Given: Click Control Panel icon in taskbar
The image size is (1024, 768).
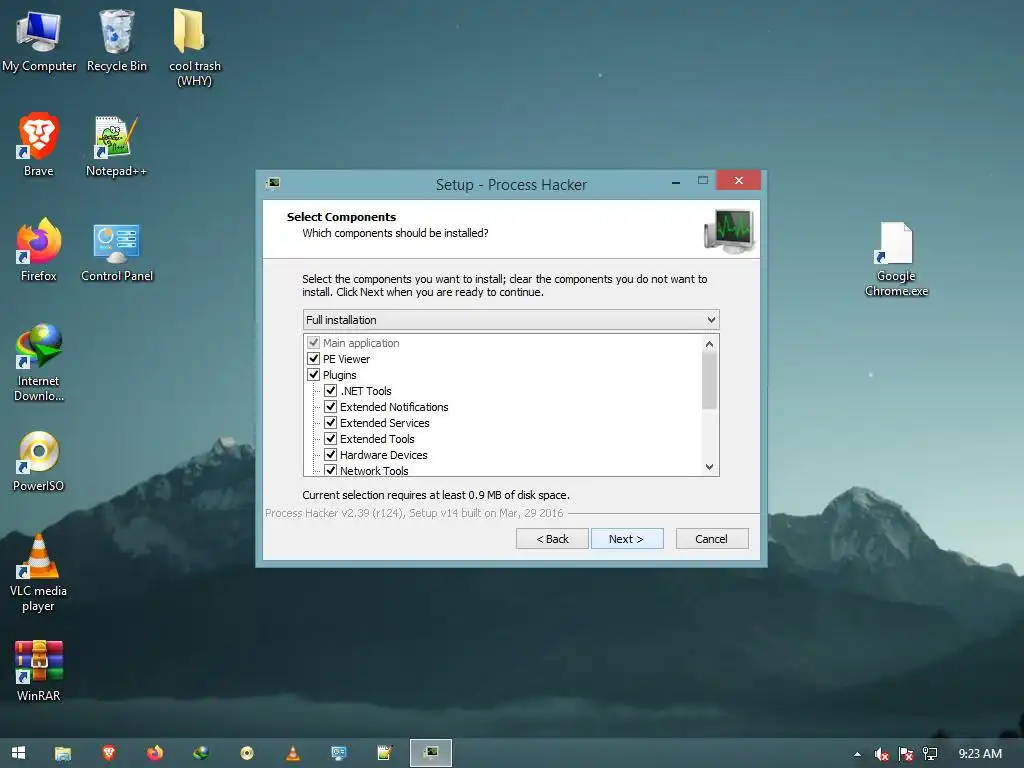Looking at the screenshot, I should (x=338, y=753).
